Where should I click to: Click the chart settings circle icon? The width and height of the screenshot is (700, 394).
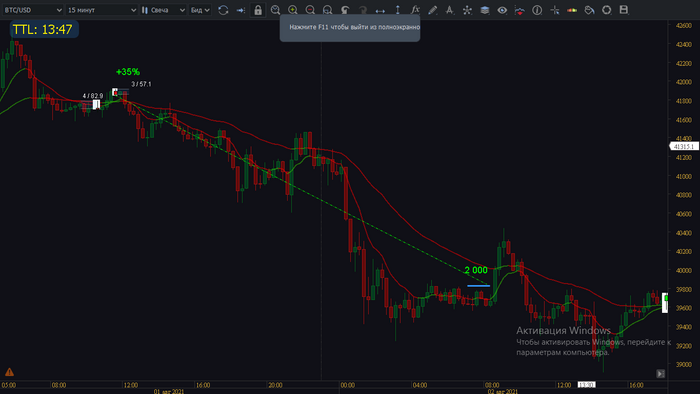(607, 10)
